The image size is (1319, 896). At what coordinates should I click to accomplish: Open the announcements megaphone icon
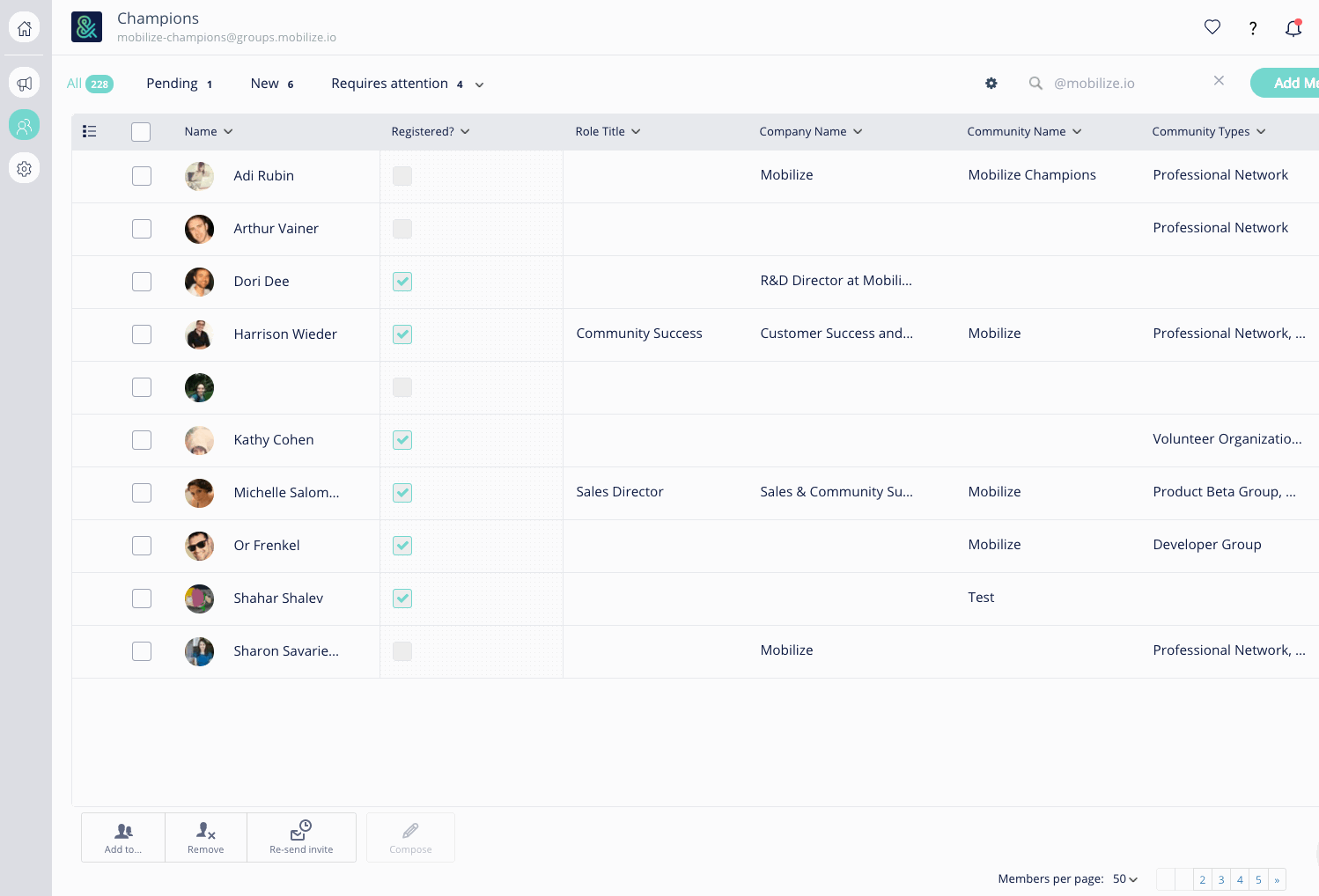(25, 83)
